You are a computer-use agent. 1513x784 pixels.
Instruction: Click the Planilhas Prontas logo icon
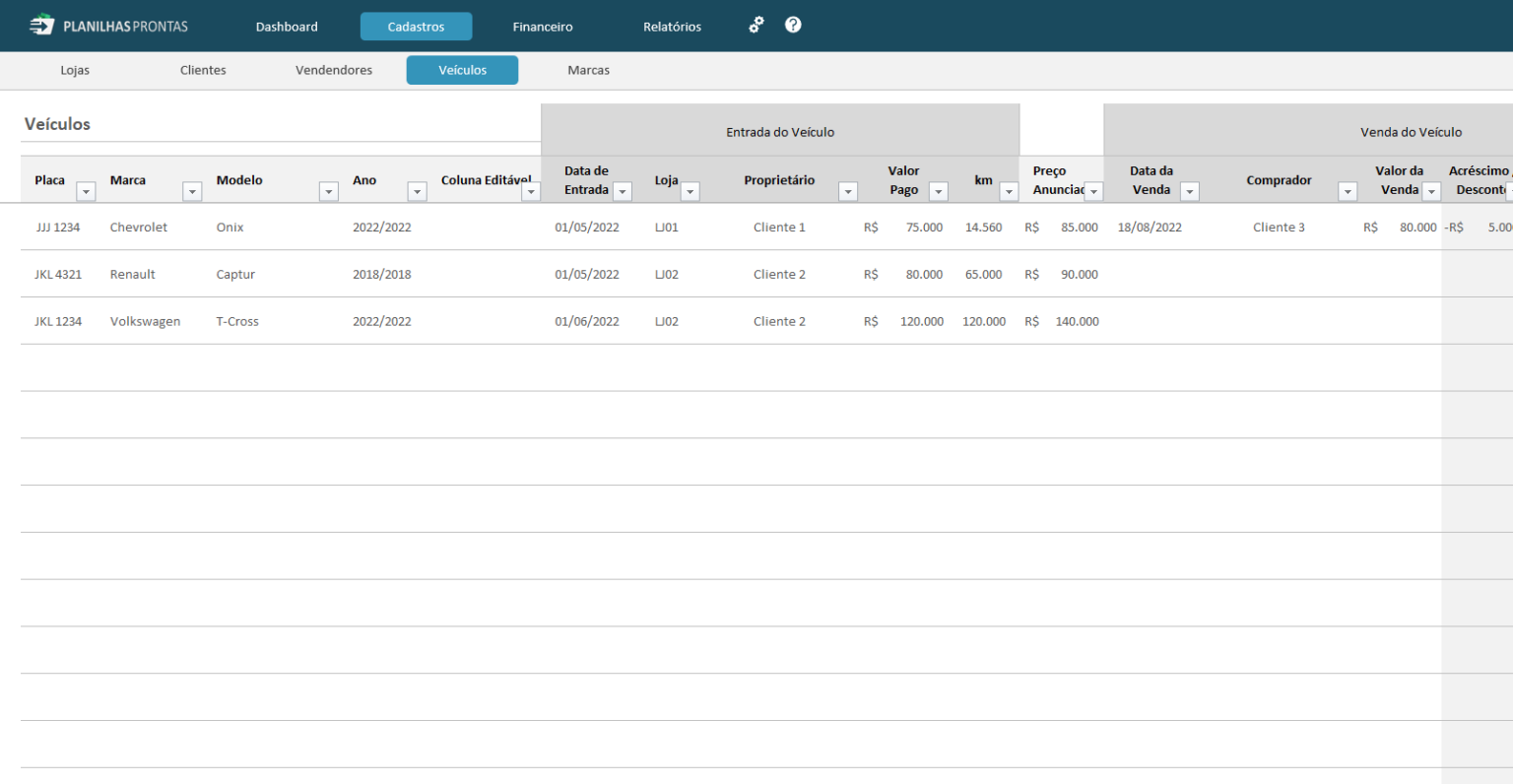tap(41, 25)
